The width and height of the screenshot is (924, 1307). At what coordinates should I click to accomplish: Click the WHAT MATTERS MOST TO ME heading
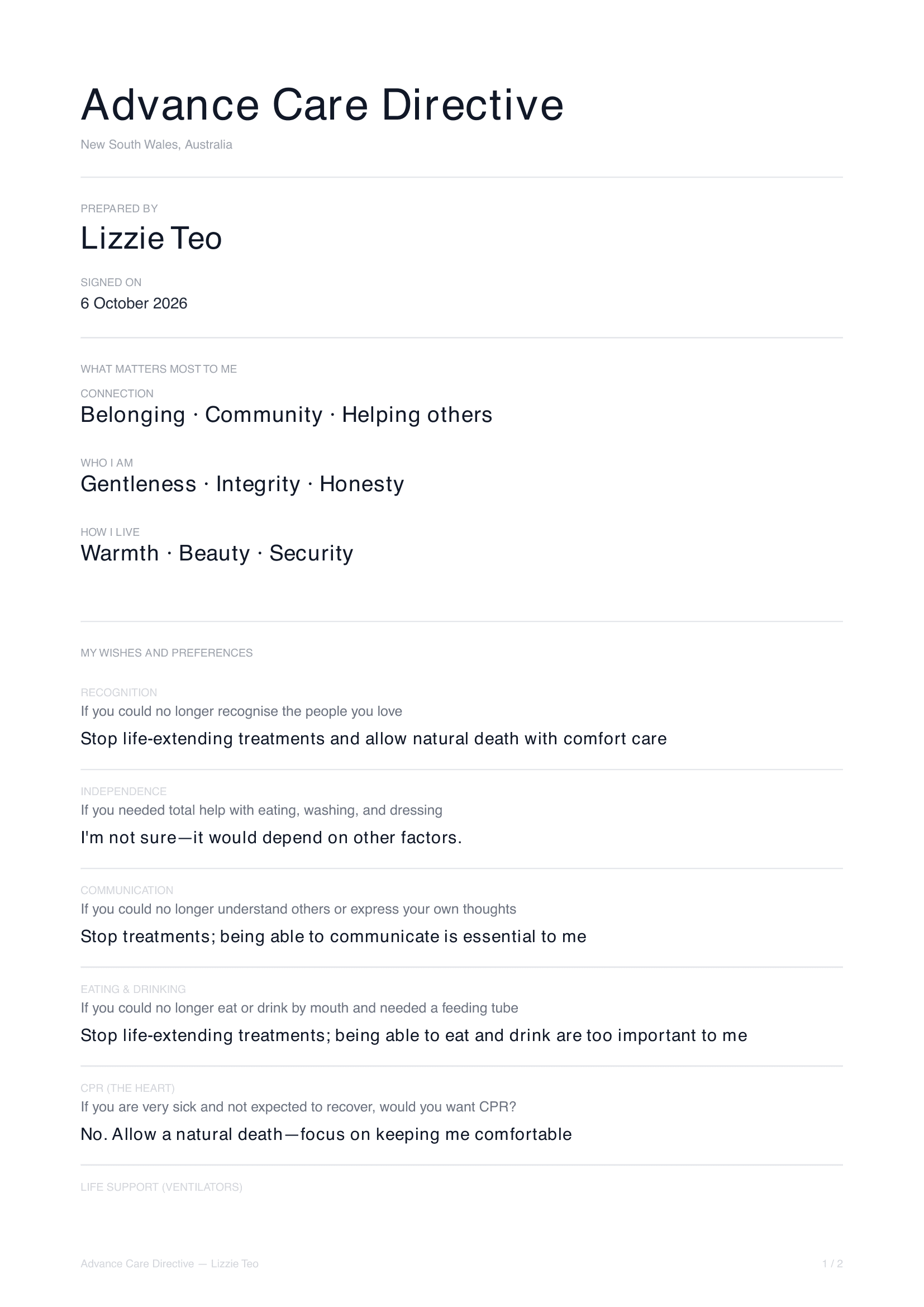159,369
